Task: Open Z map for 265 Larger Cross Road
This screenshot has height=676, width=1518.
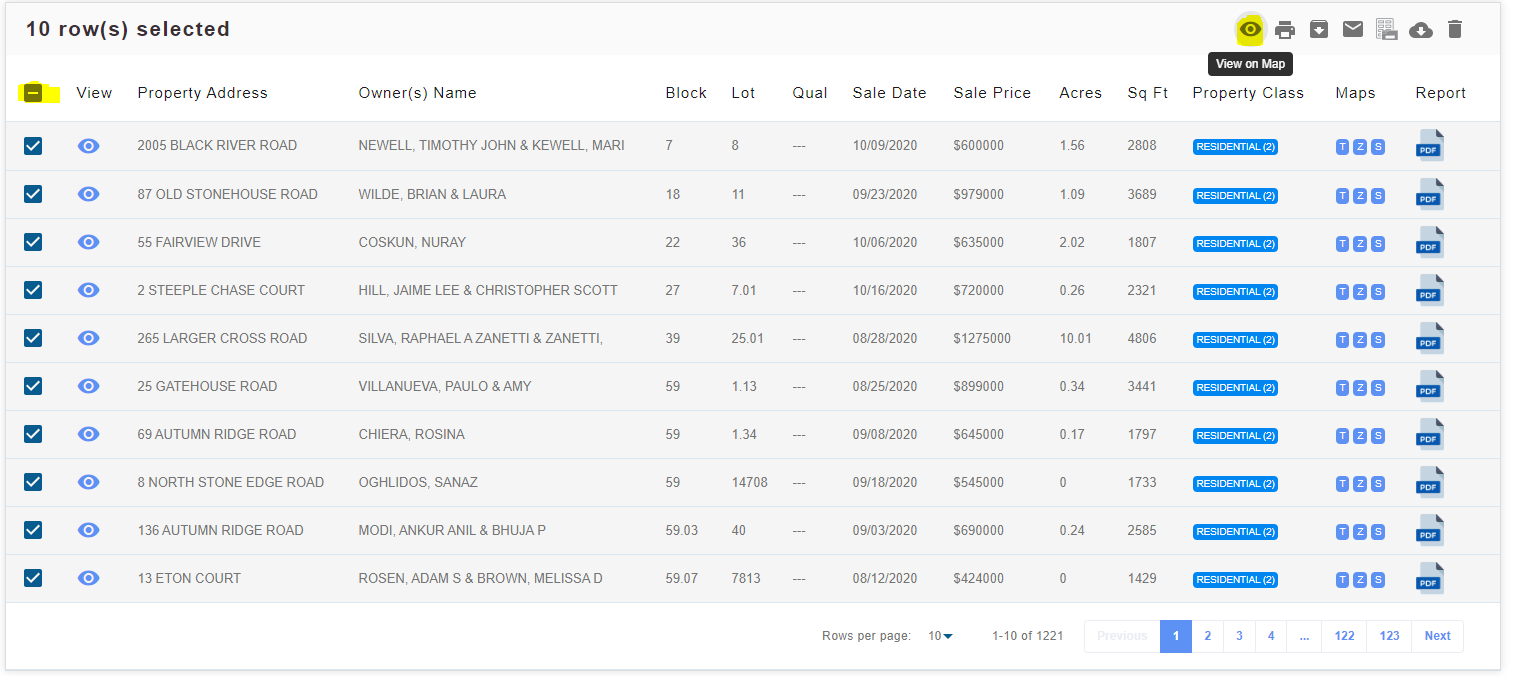Action: (x=1360, y=339)
